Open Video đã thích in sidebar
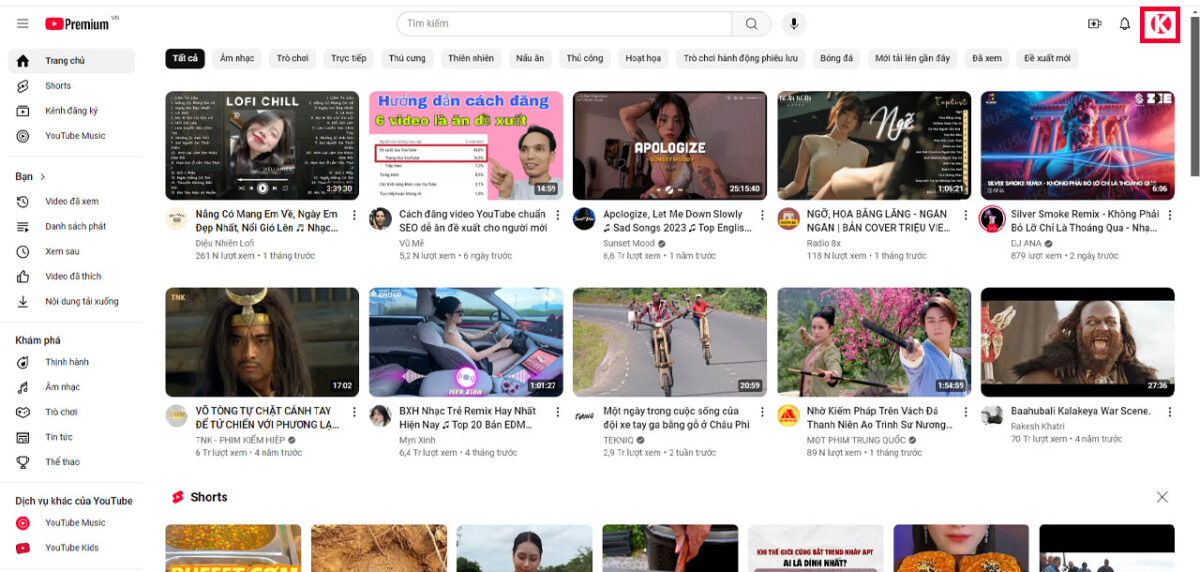Image resolution: width=1200 pixels, height=572 pixels. pos(71,277)
